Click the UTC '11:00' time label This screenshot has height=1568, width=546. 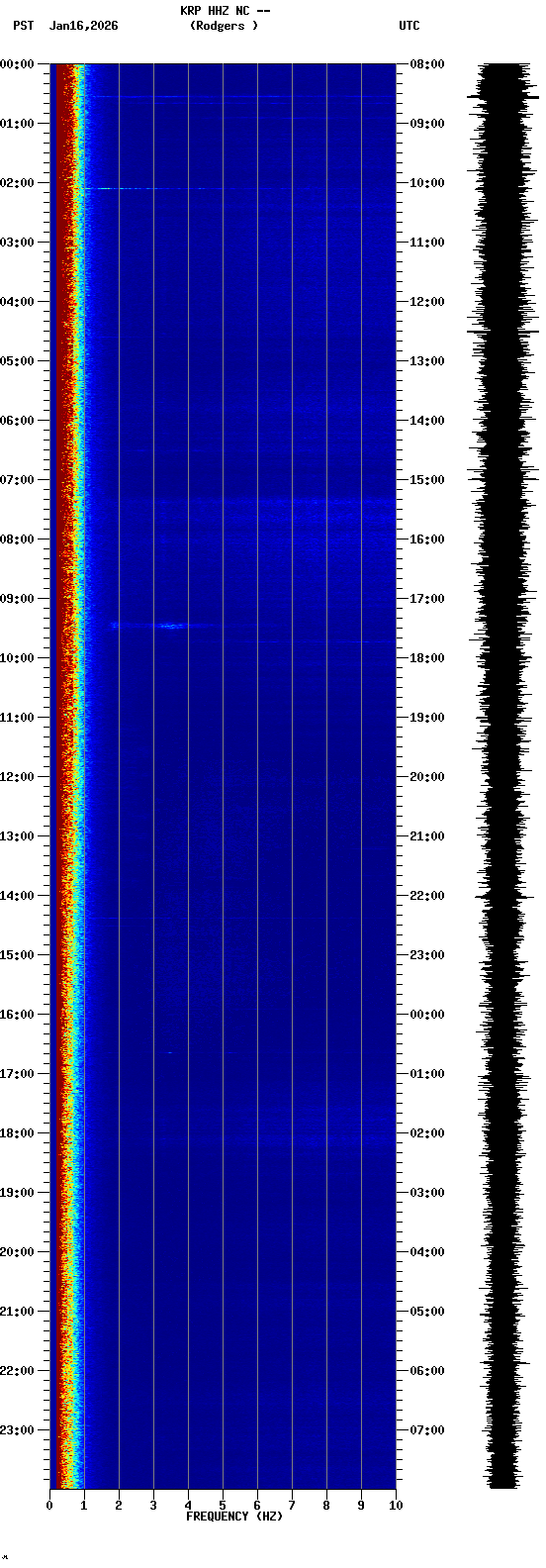427,243
